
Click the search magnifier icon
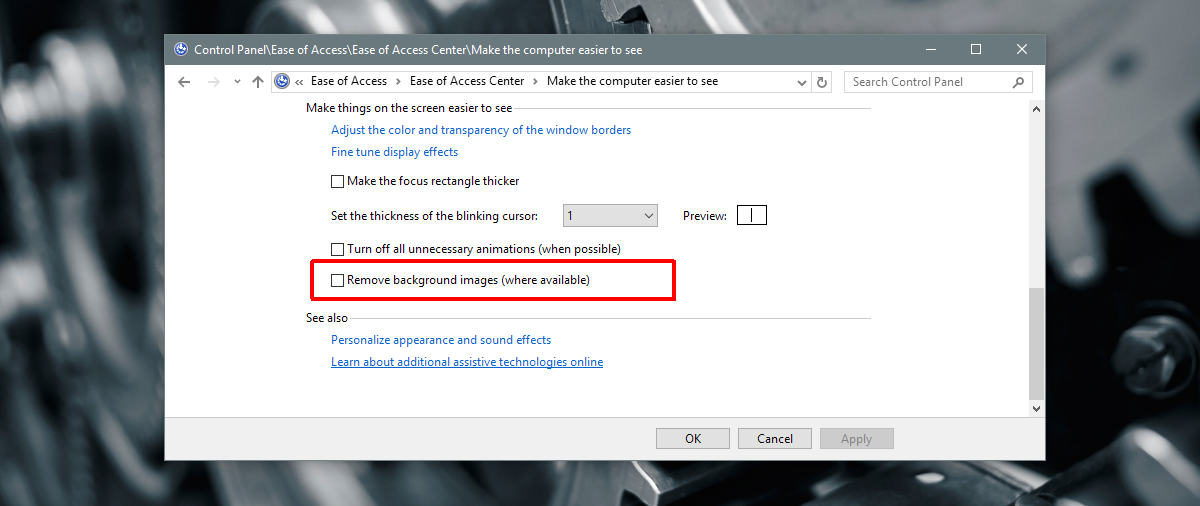(1019, 82)
